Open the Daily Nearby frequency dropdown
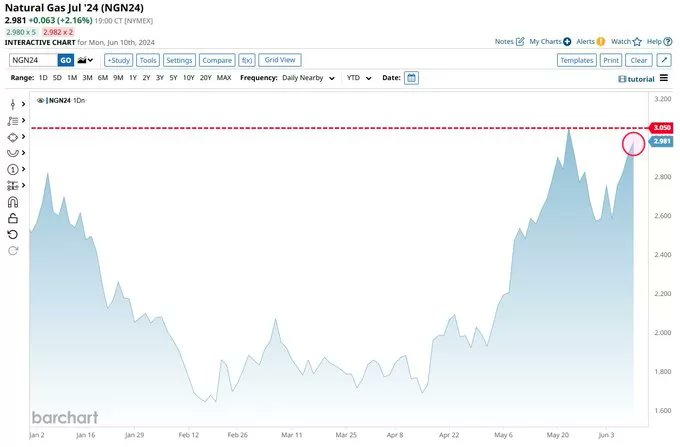This screenshot has height=447, width=680. click(x=308, y=78)
